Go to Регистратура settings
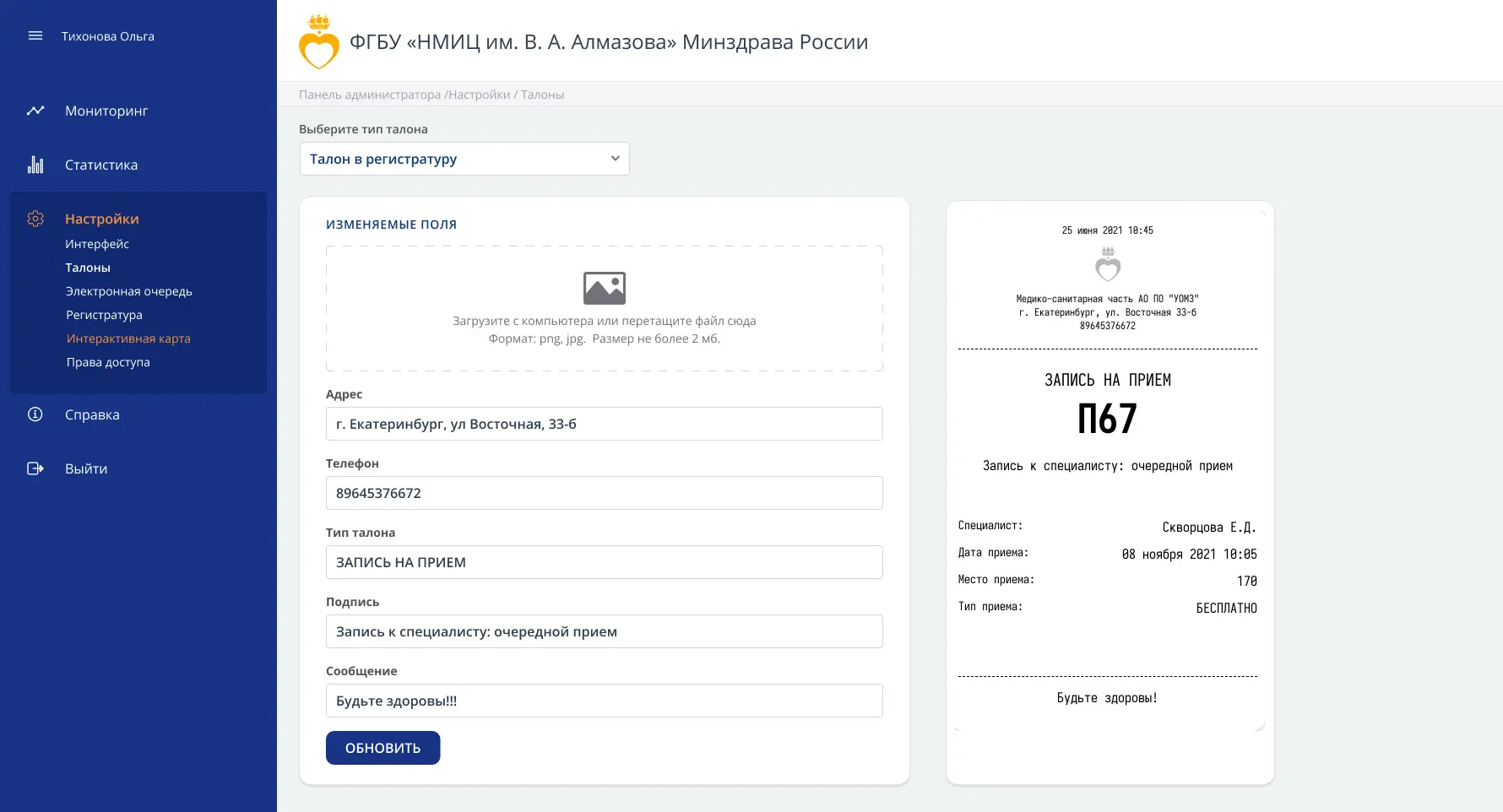The image size is (1503, 812). (x=105, y=315)
